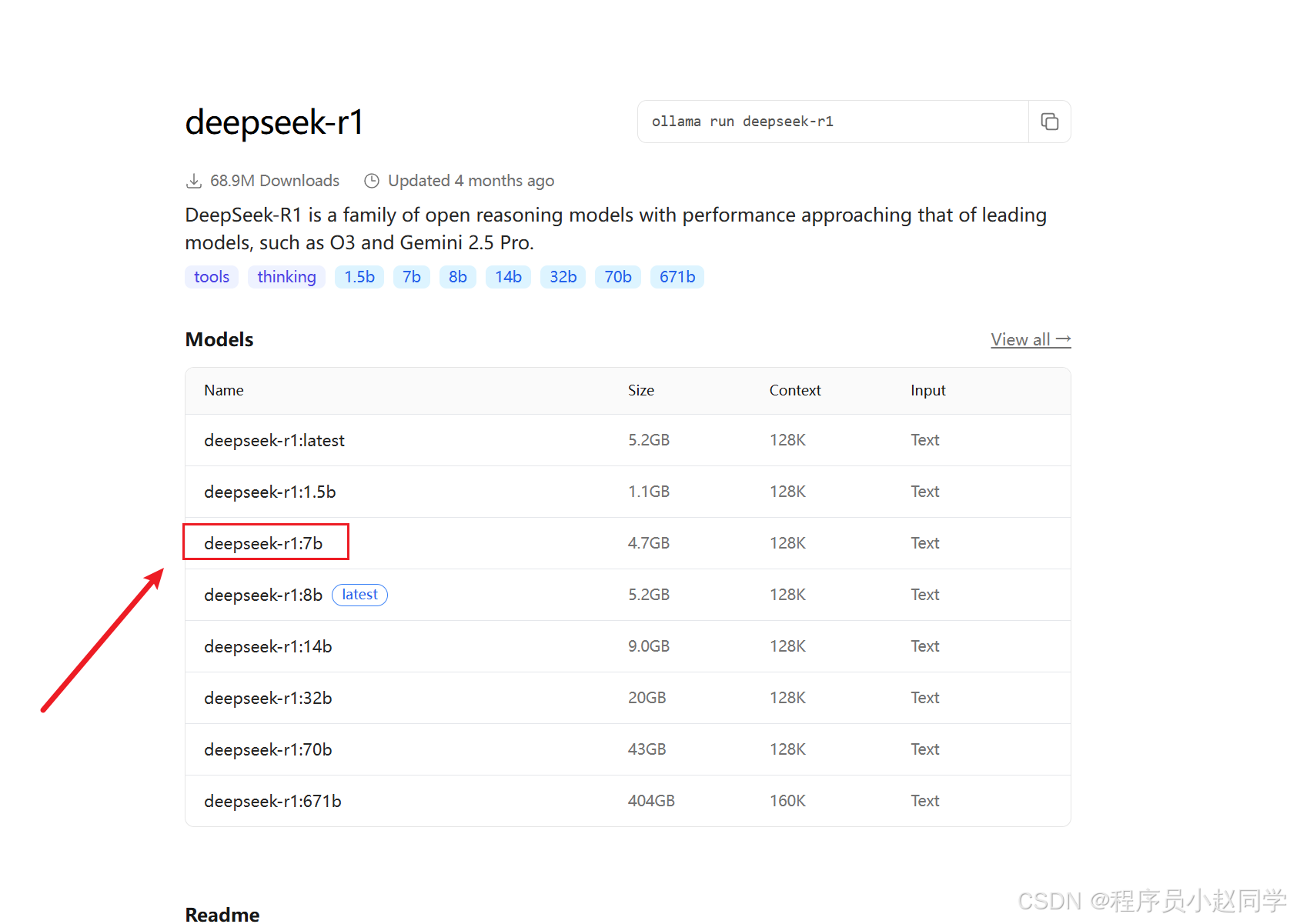Viewport: 1290px width, 924px height.
Task: Click the ollama run deepseek-r1 command field
Action: tap(833, 122)
